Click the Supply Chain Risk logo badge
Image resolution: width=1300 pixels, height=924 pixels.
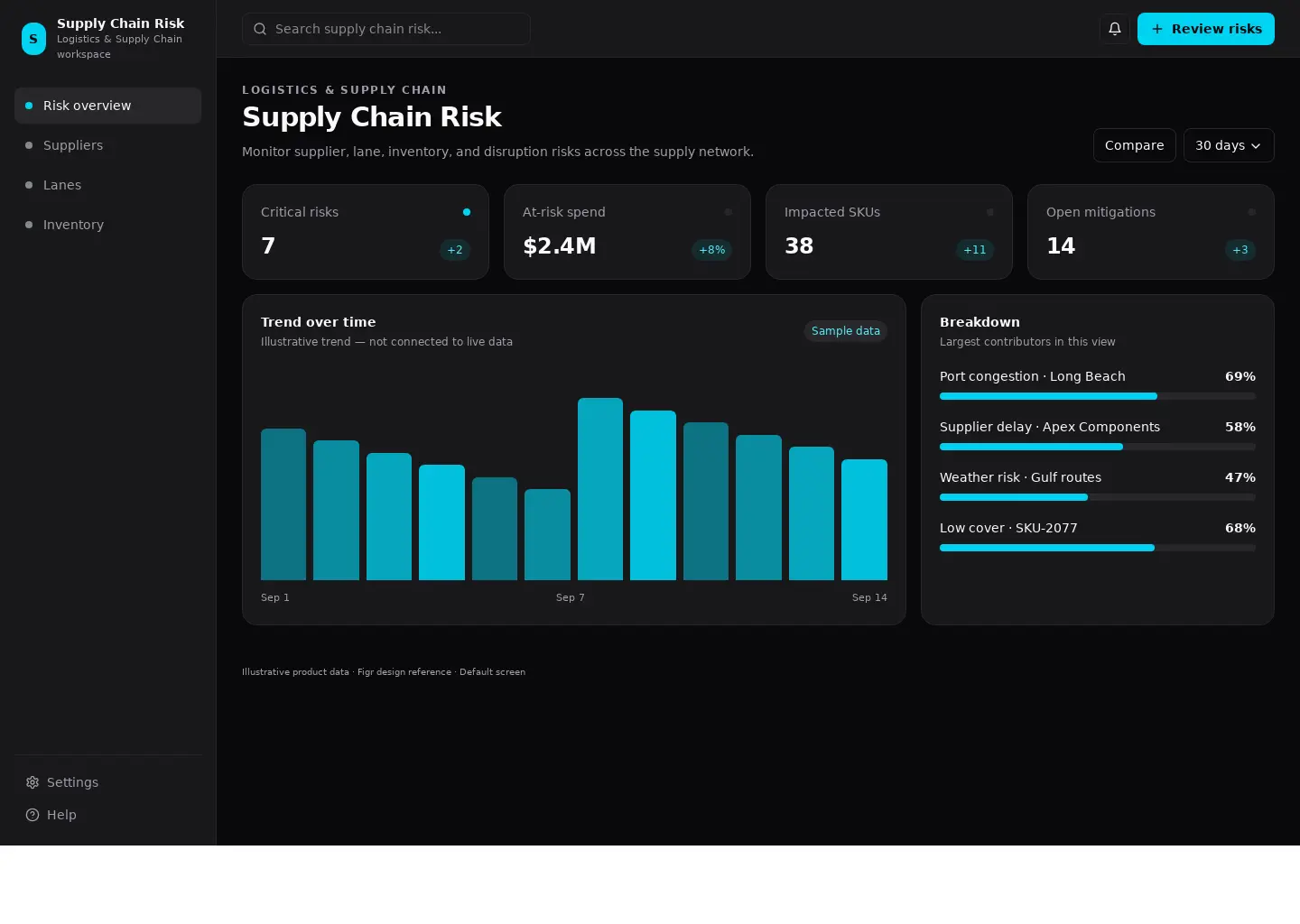[33, 39]
